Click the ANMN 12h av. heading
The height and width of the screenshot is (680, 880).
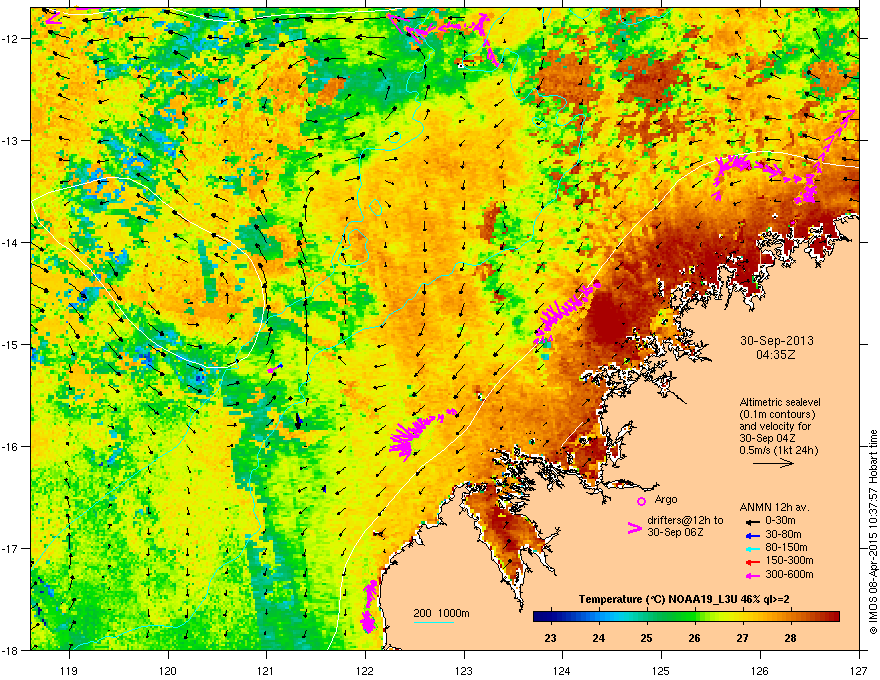[x=774, y=507]
